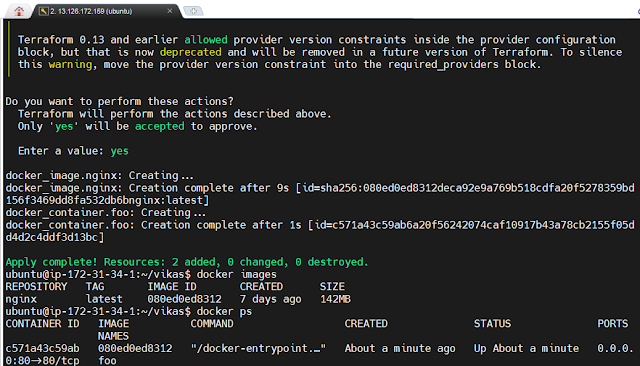Click the session tab's terminal icon
Screen dimensions: 640x366
[x=43, y=11]
